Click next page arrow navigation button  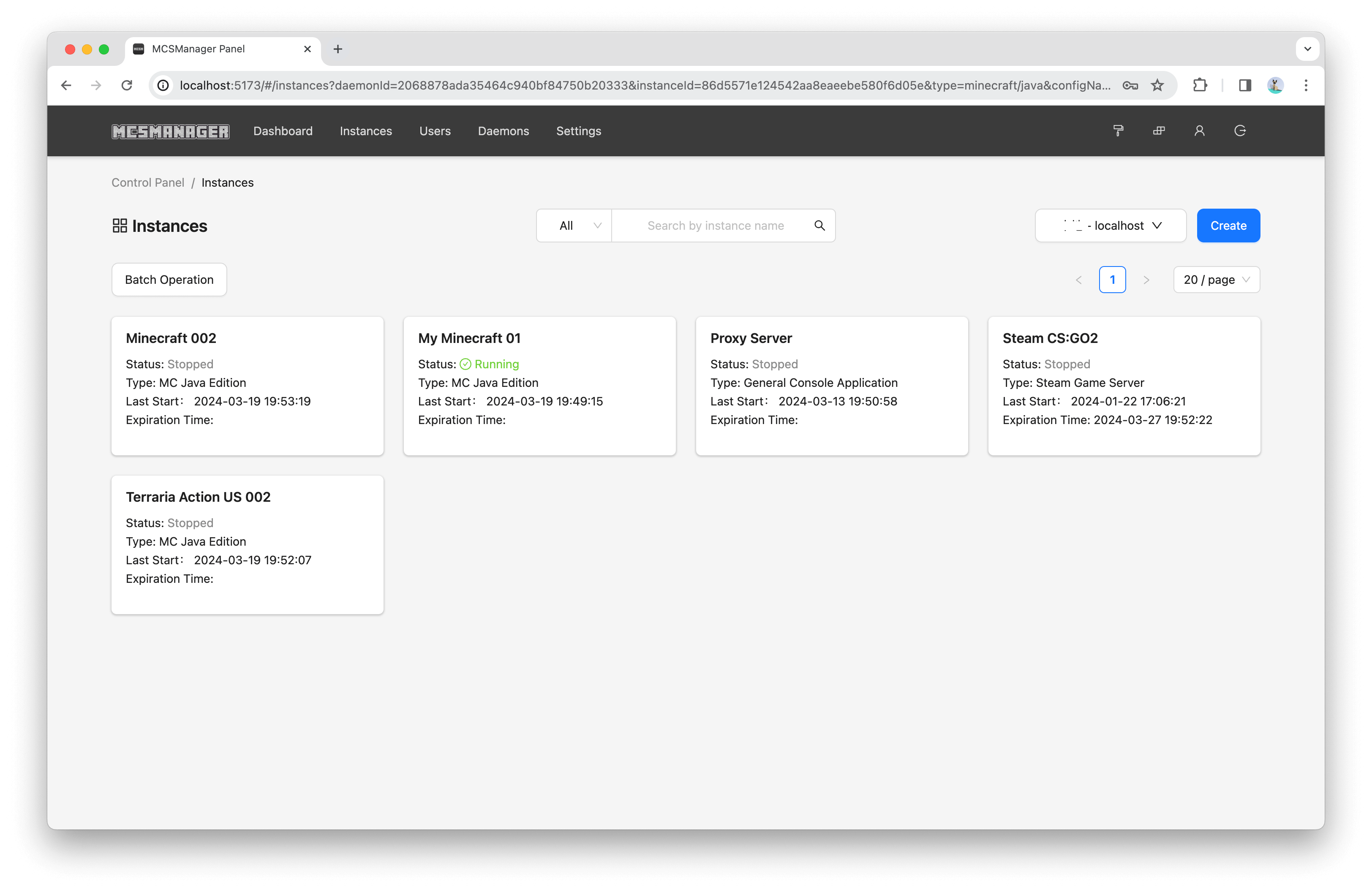[1147, 279]
